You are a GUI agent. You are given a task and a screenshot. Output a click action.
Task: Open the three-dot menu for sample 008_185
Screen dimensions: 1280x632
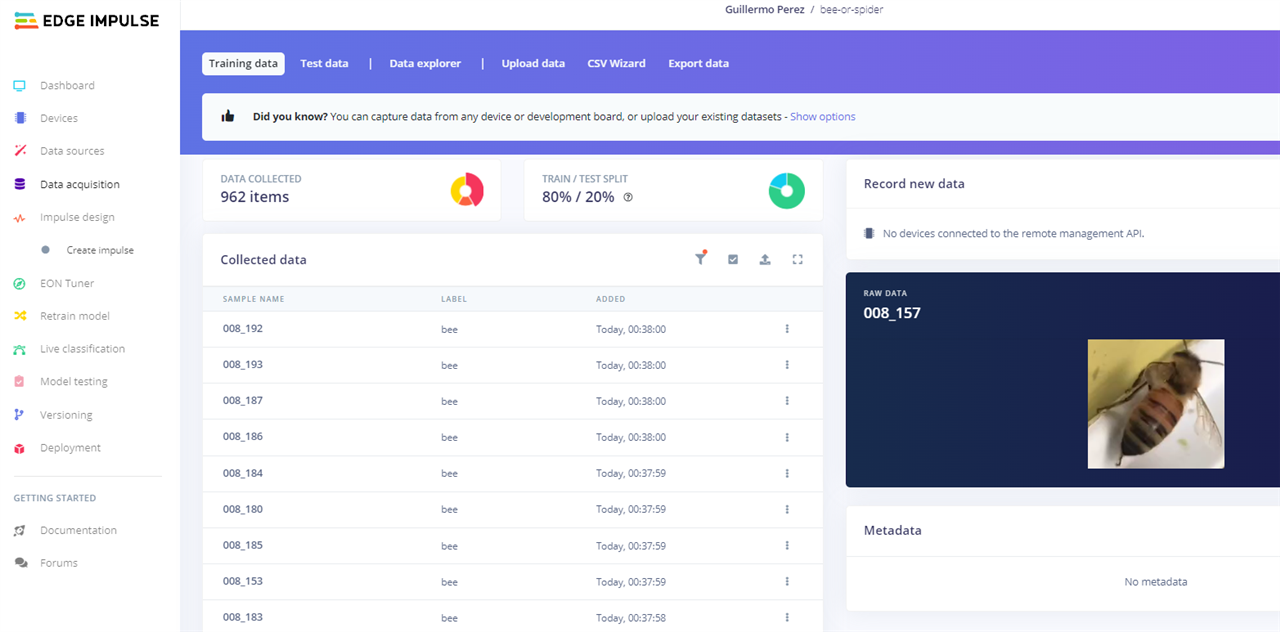click(787, 546)
